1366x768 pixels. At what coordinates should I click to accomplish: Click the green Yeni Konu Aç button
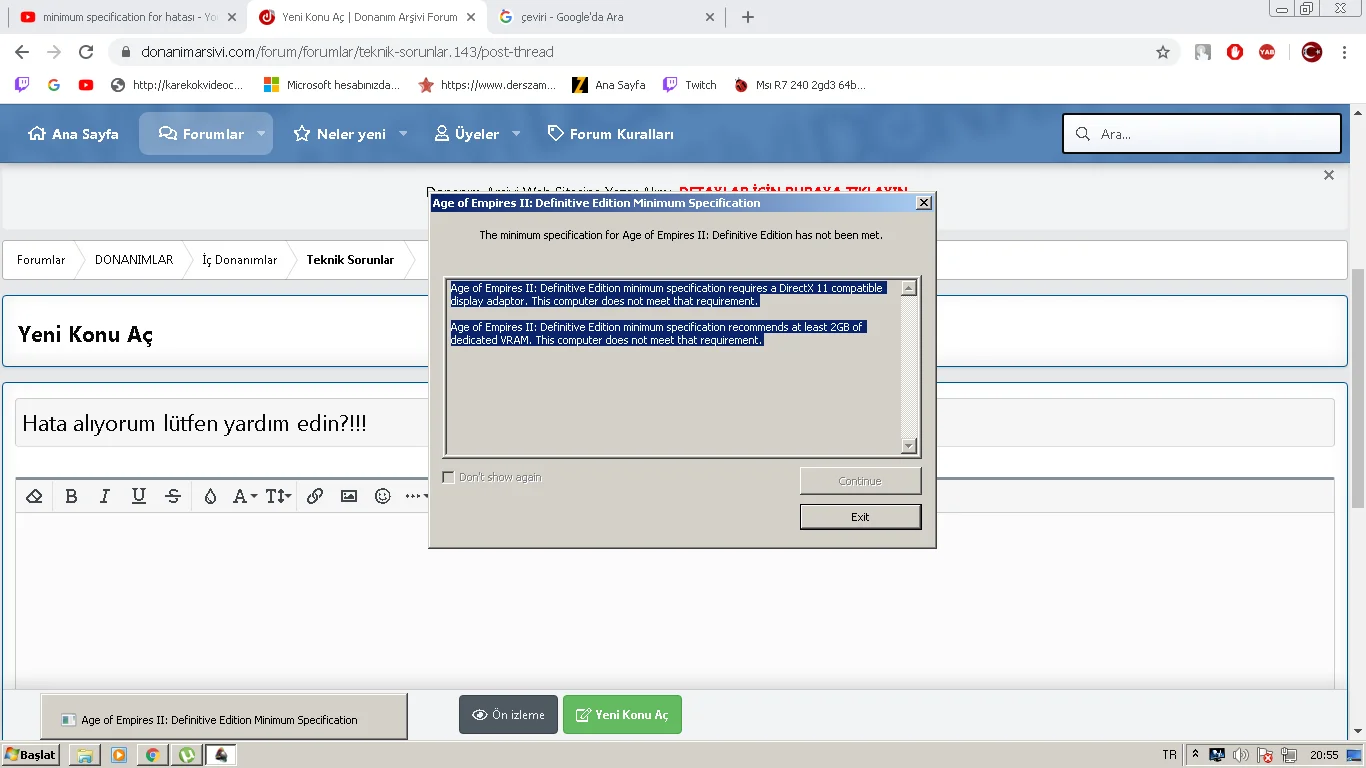(622, 715)
